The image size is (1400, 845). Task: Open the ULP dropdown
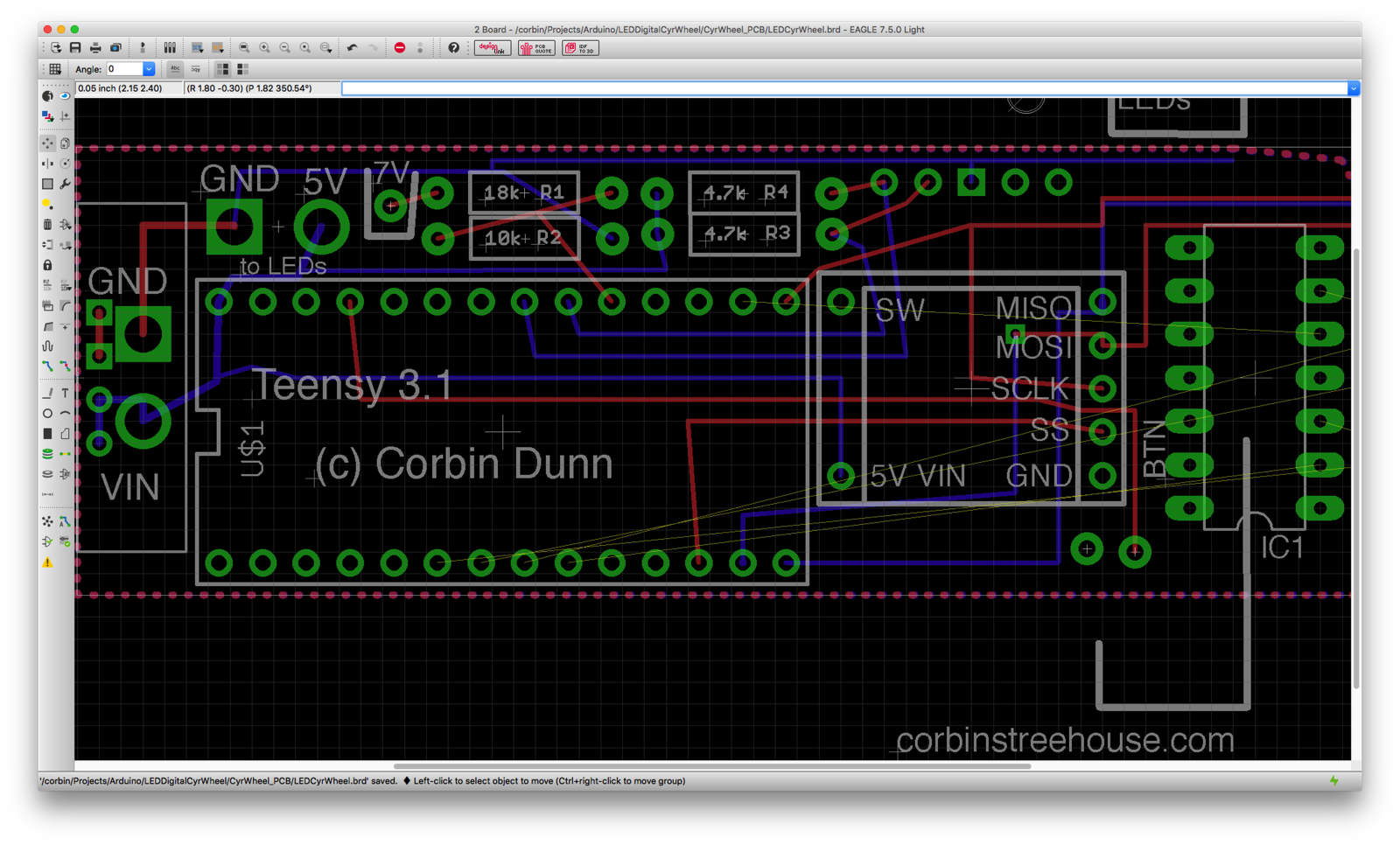218,48
